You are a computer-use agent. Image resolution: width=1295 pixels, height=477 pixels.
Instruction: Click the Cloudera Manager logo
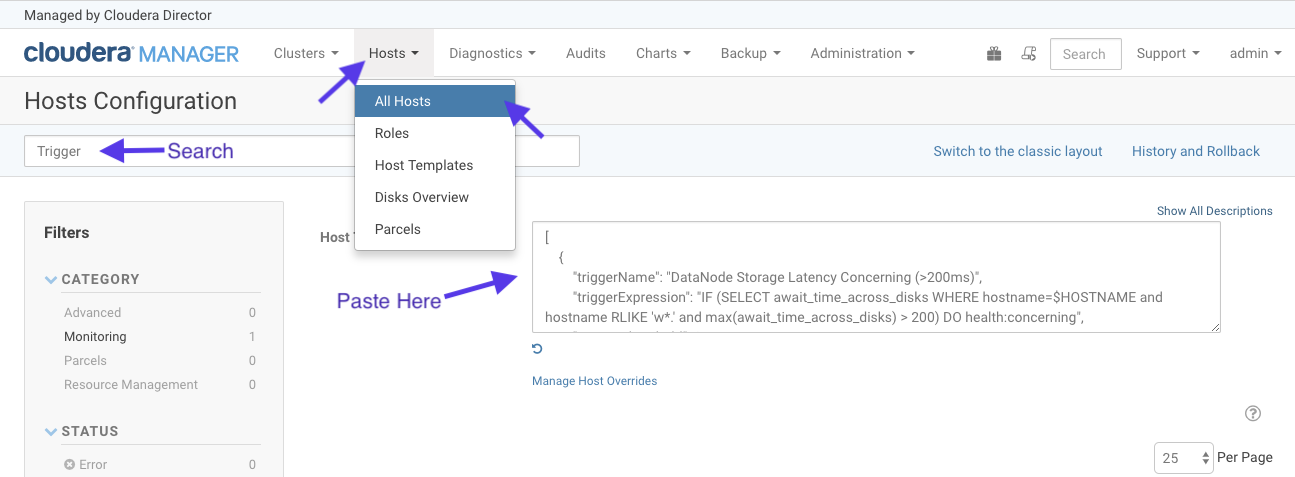click(131, 54)
